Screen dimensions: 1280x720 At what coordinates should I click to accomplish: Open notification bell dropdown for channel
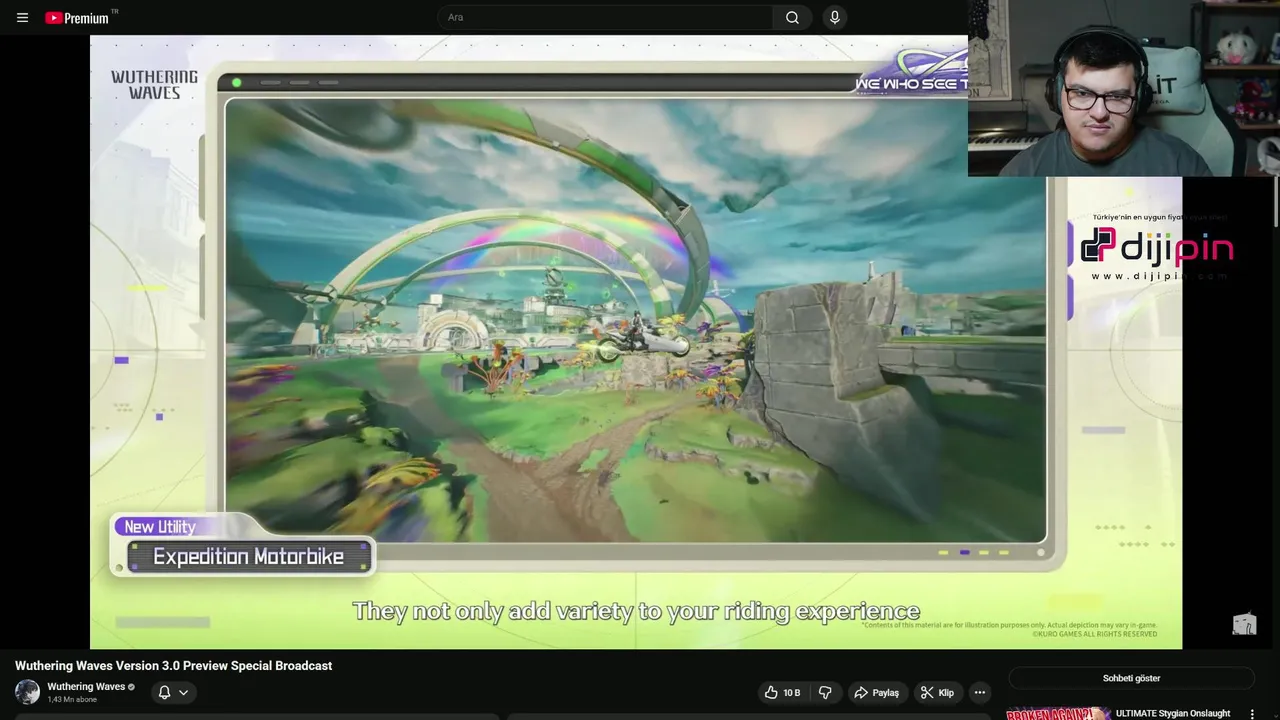173,692
